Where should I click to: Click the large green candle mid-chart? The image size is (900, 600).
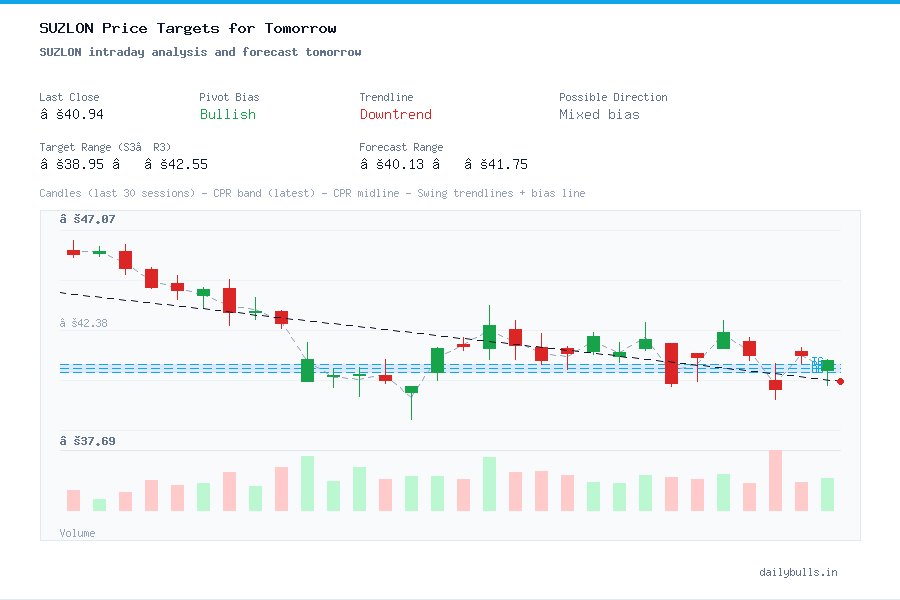[x=488, y=337]
